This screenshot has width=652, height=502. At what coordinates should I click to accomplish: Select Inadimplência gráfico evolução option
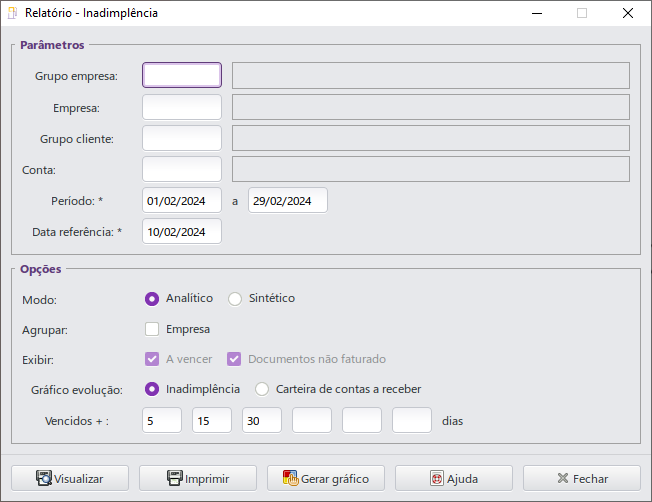(x=152, y=389)
